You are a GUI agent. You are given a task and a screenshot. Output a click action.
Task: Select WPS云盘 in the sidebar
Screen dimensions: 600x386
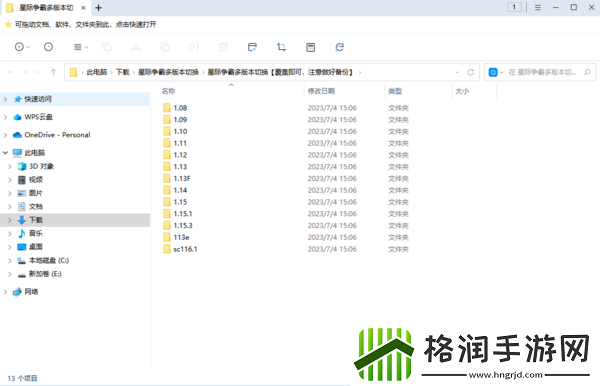pos(38,117)
